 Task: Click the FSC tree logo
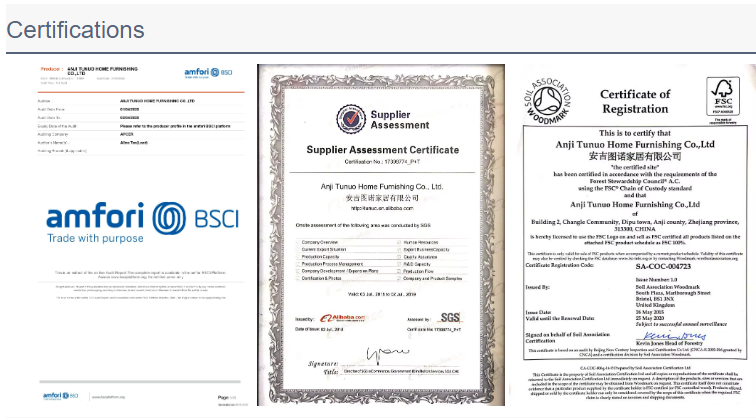723,96
